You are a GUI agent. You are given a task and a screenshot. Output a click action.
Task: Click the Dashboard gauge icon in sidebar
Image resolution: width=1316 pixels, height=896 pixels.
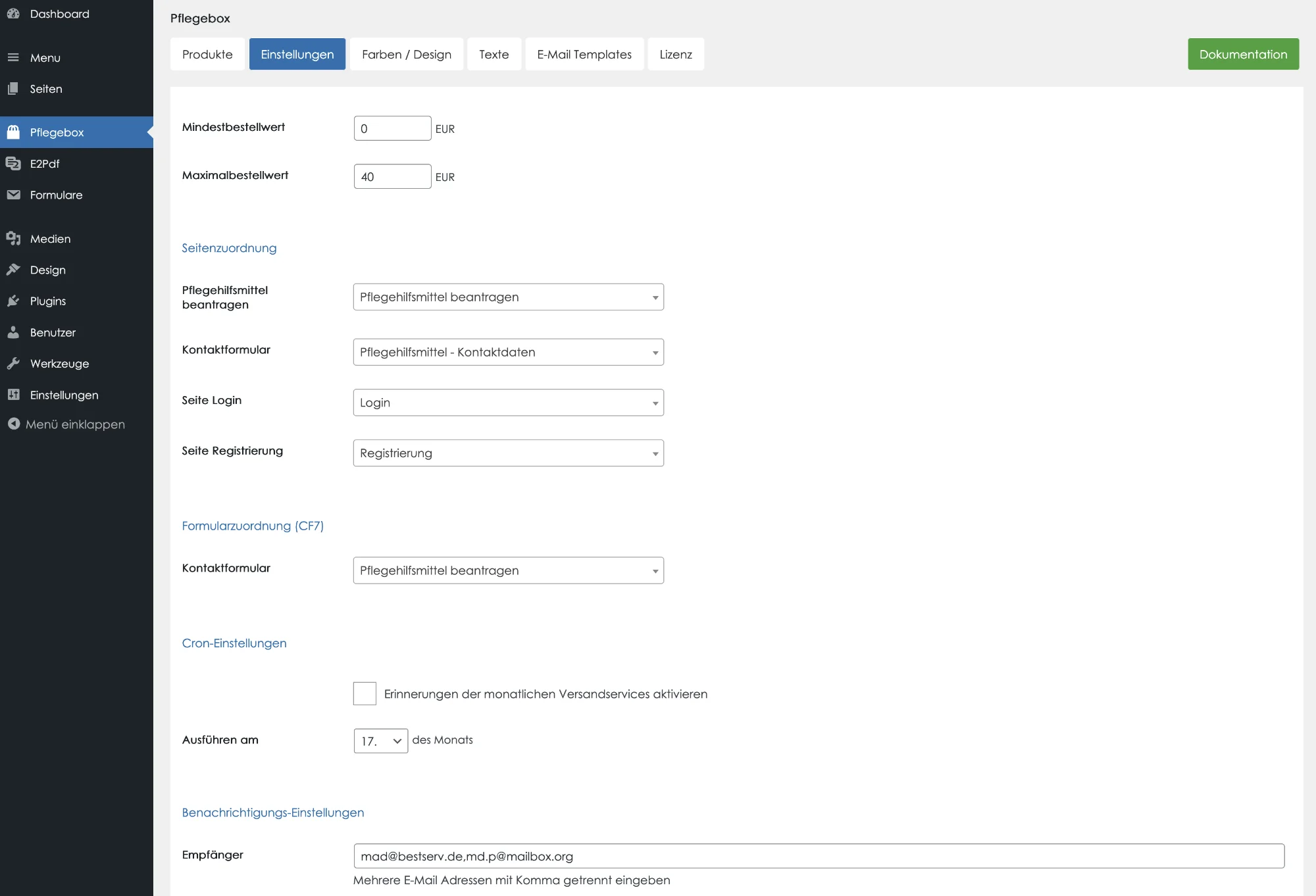tap(13, 13)
